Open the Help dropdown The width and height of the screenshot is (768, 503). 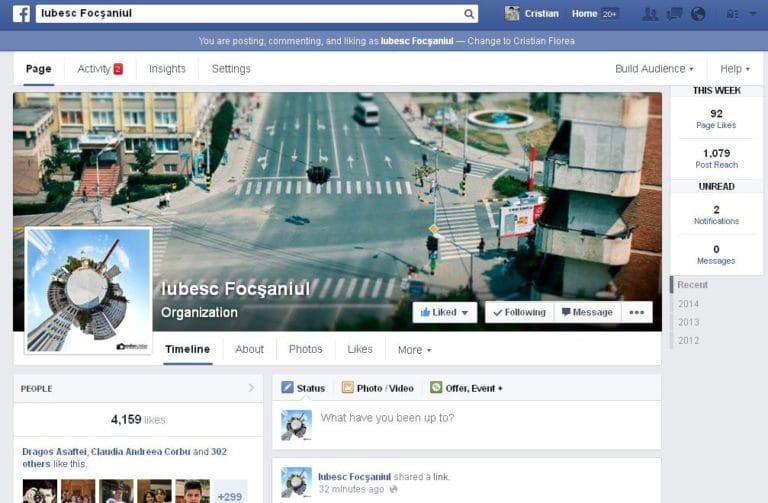click(735, 69)
